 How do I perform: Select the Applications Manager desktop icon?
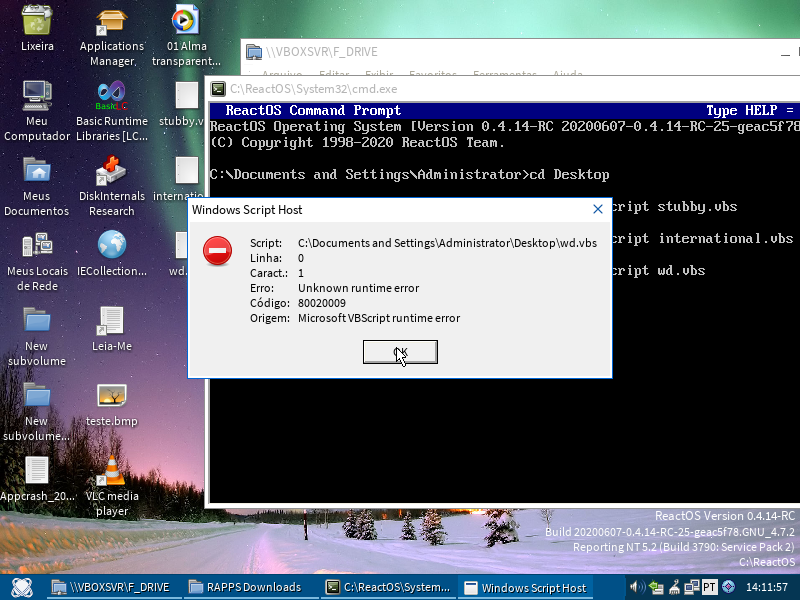click(x=112, y=22)
